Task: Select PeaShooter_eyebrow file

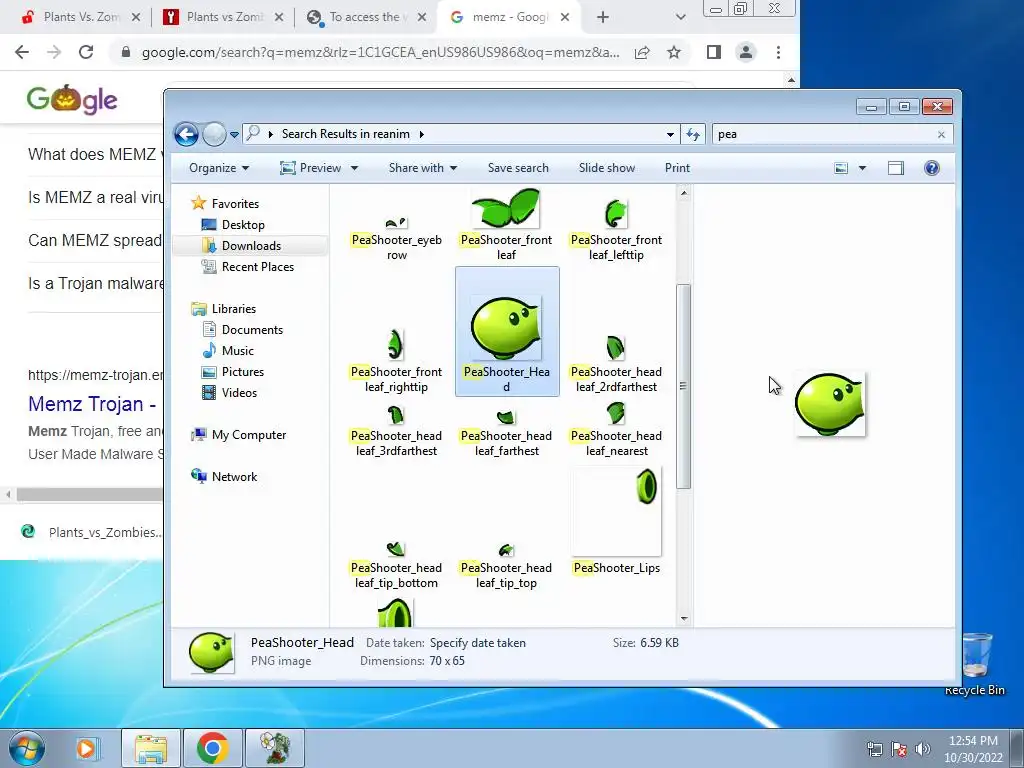Action: 396,238
